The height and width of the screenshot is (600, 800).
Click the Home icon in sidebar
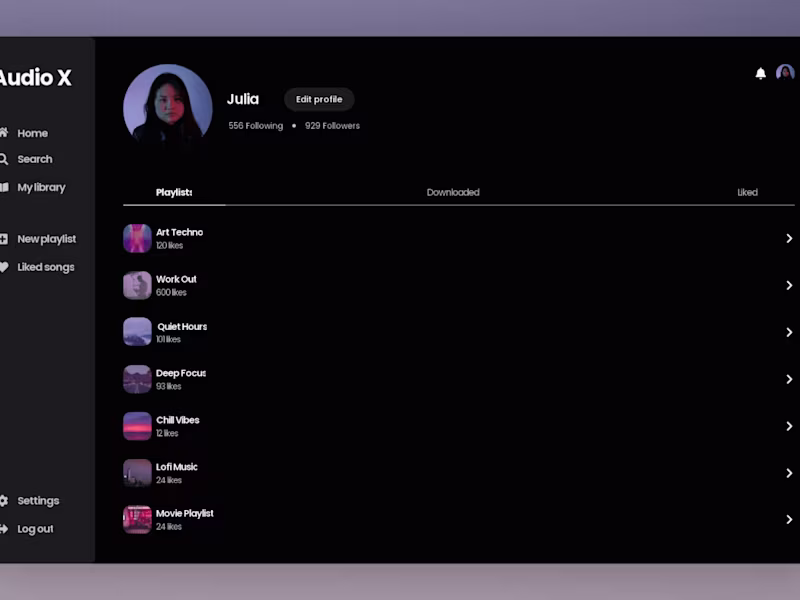tap(4, 133)
